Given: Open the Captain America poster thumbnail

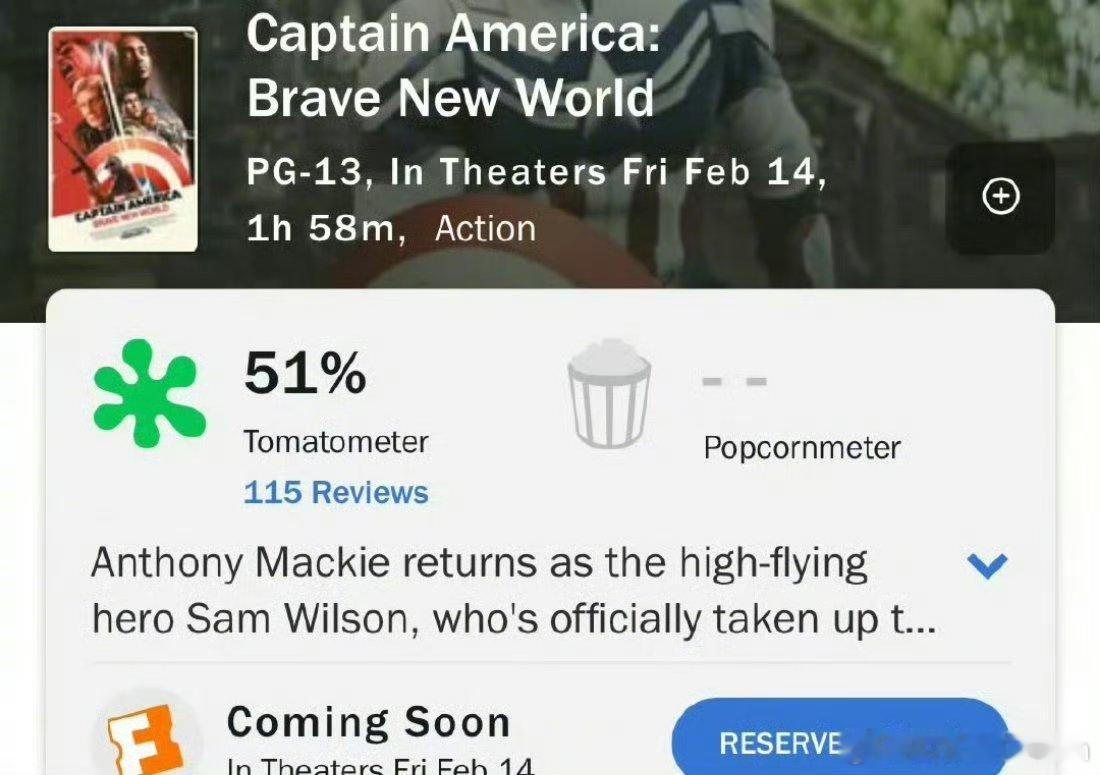Looking at the screenshot, I should (x=123, y=139).
